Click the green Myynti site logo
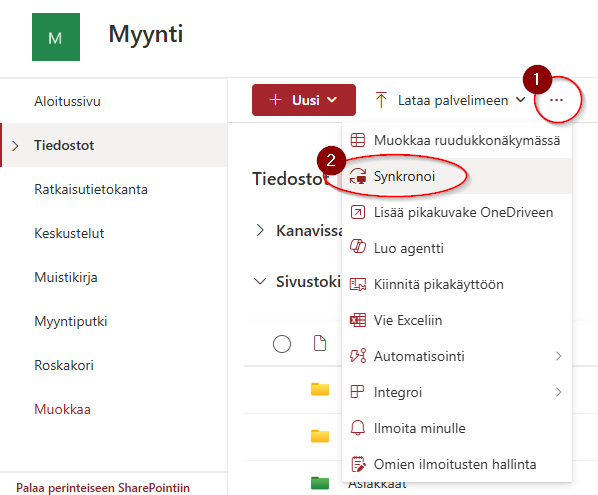This screenshot has height=495, width=598. click(x=56, y=37)
